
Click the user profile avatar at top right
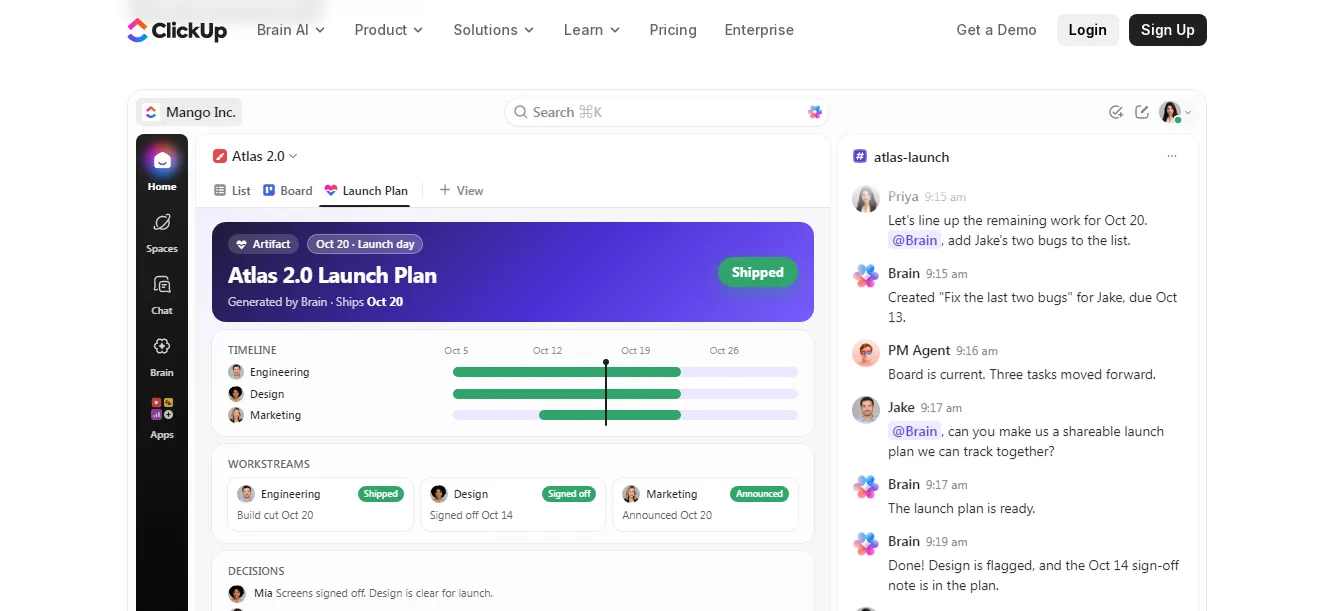coord(1170,112)
